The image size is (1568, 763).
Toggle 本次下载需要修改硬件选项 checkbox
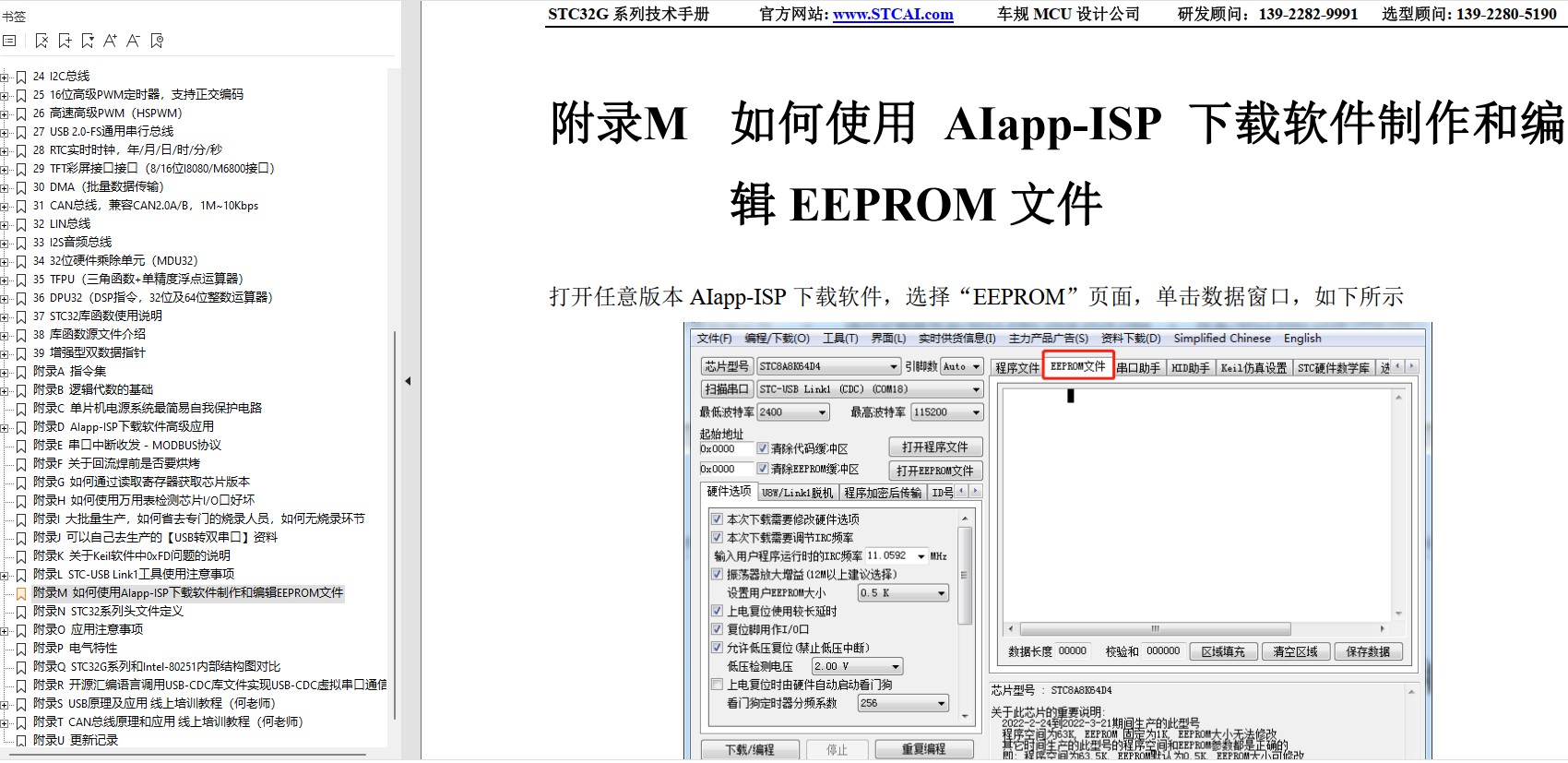pos(717,519)
